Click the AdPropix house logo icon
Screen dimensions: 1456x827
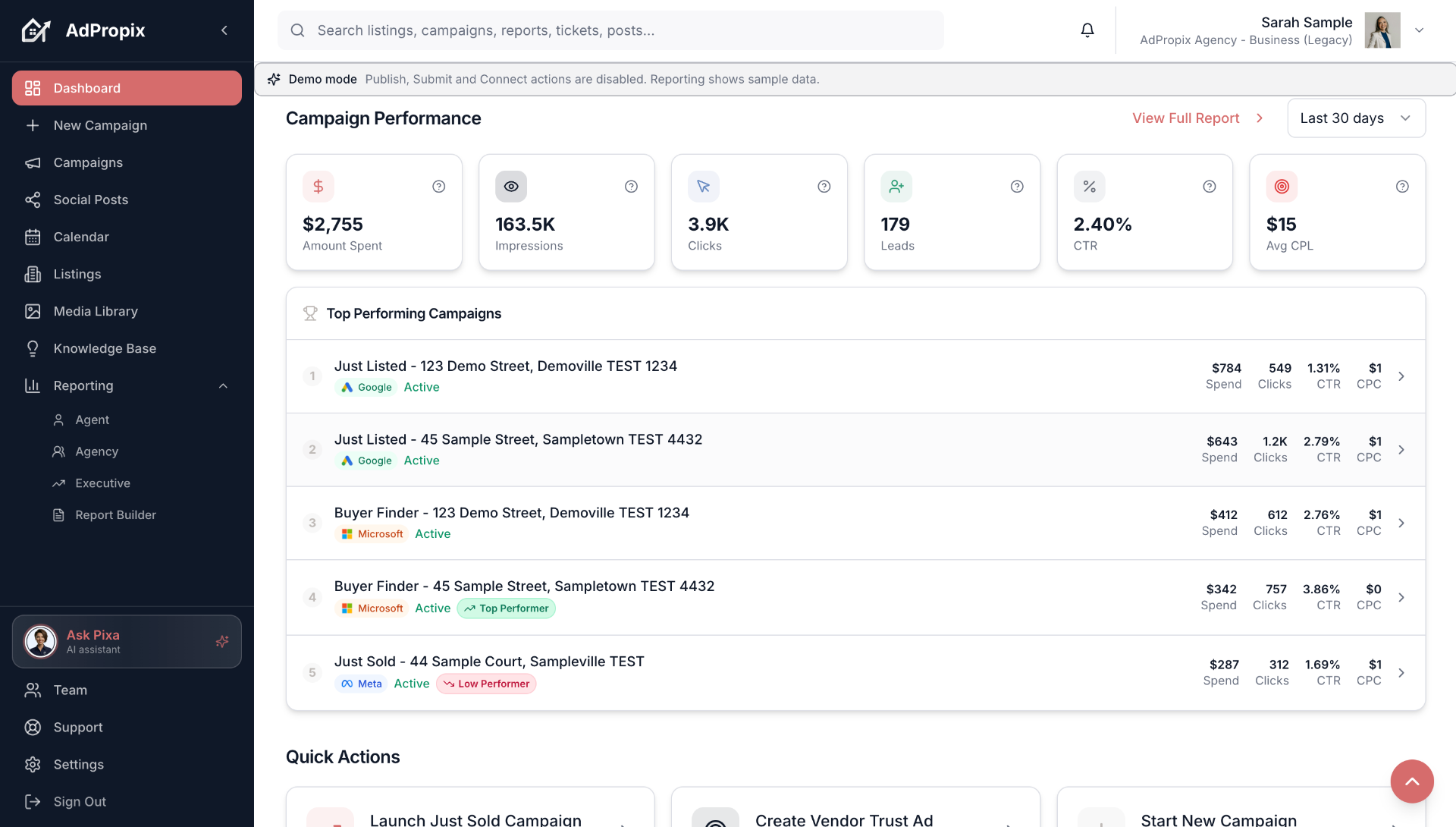36,30
